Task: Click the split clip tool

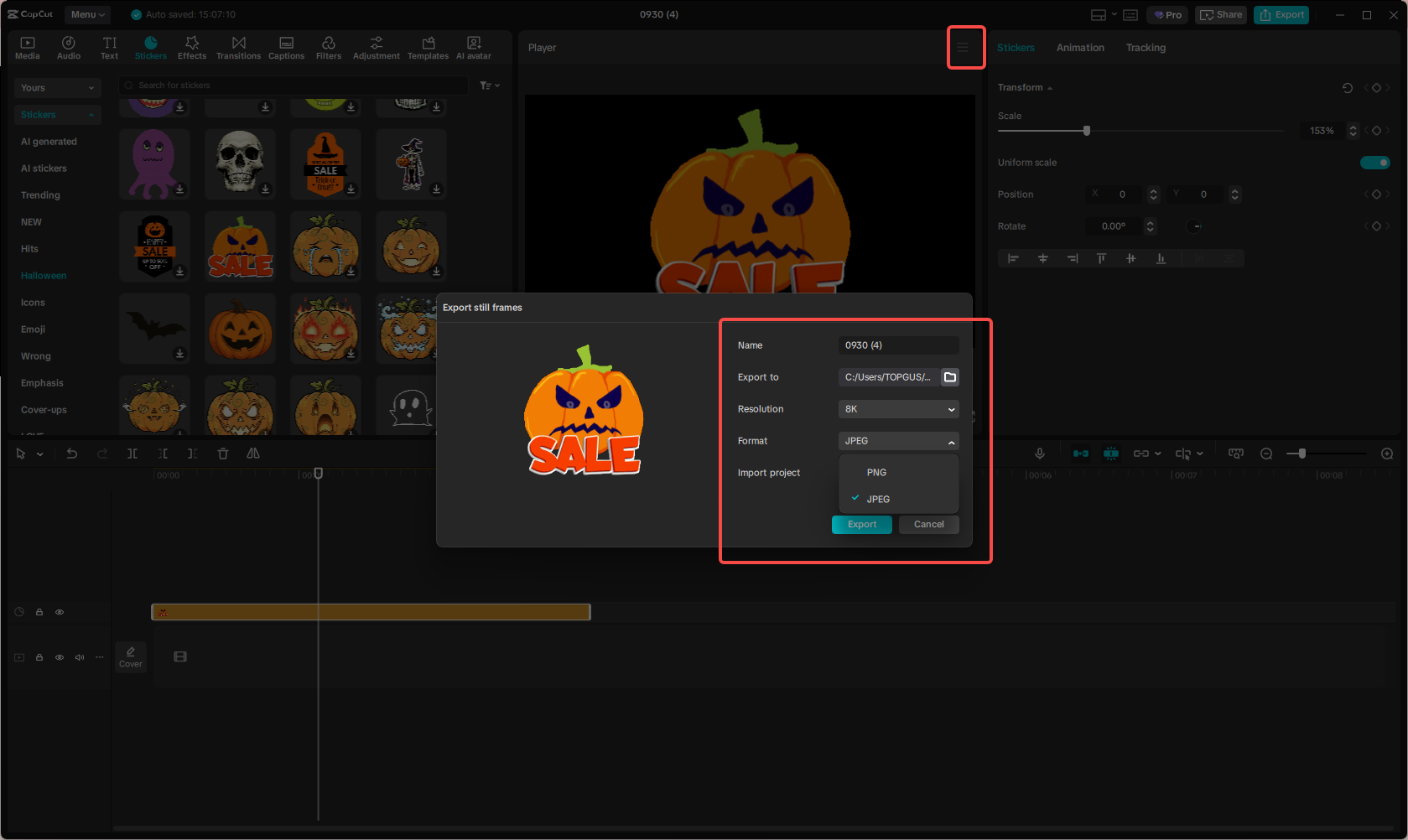Action: click(x=132, y=454)
